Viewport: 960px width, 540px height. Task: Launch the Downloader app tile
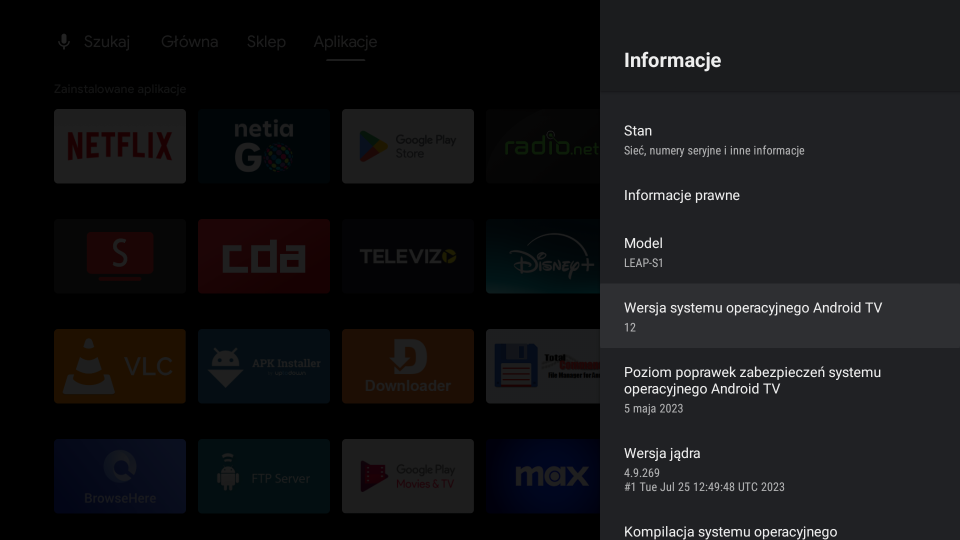tap(408, 366)
